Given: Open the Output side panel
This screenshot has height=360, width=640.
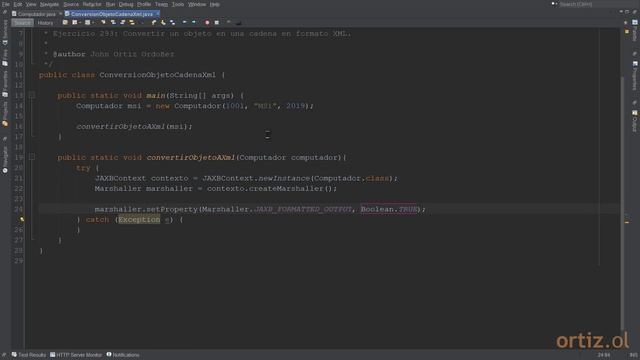Looking at the screenshot, I should click(635, 121).
